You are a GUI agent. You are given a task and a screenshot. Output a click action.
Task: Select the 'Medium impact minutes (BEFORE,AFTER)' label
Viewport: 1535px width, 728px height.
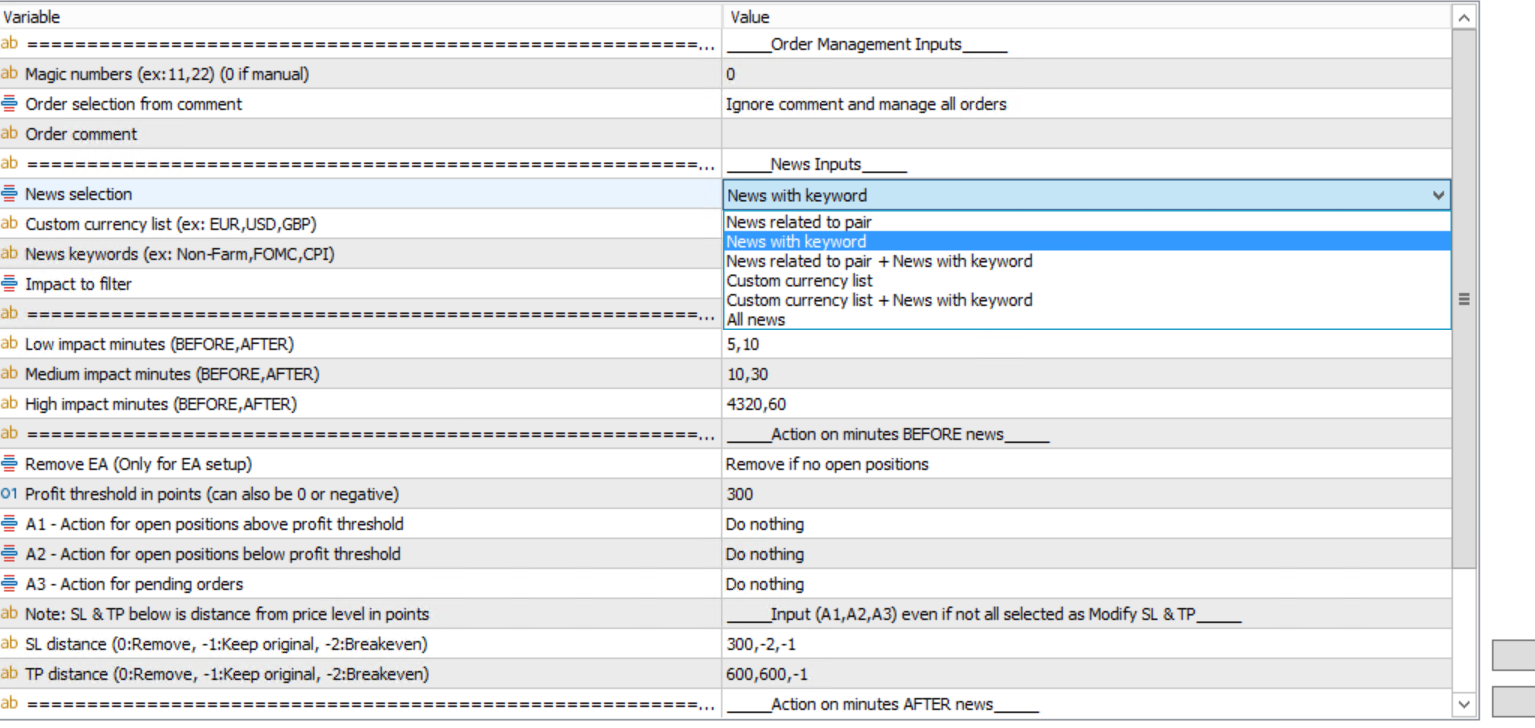coord(172,374)
